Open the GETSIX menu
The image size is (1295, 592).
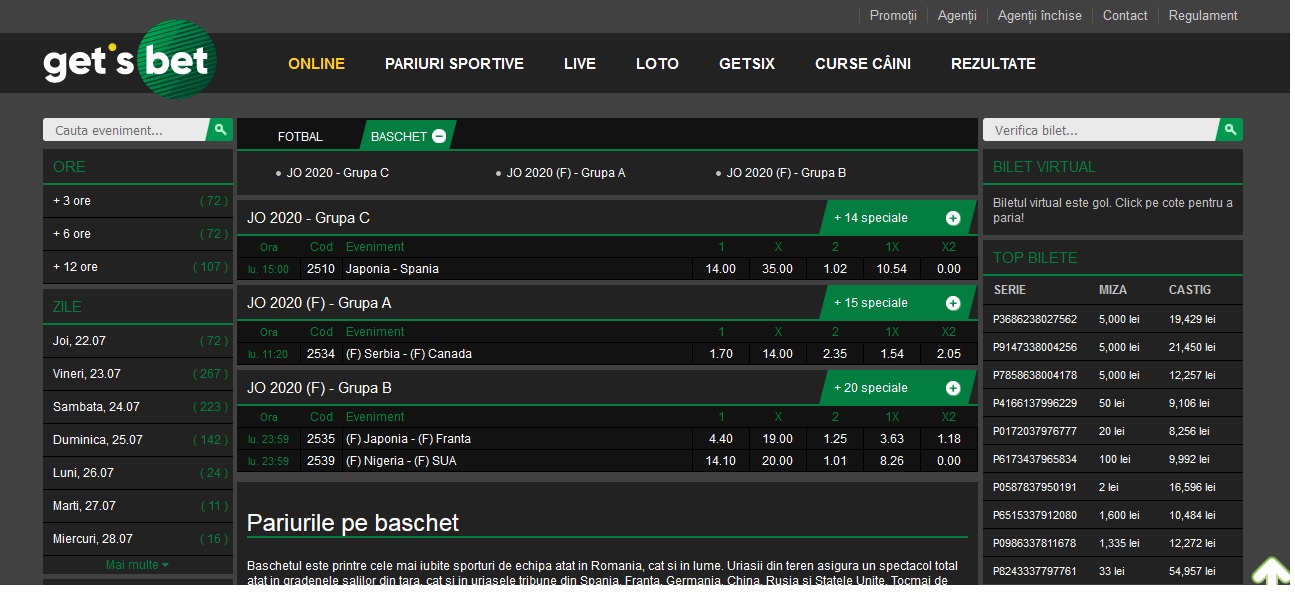pos(747,64)
